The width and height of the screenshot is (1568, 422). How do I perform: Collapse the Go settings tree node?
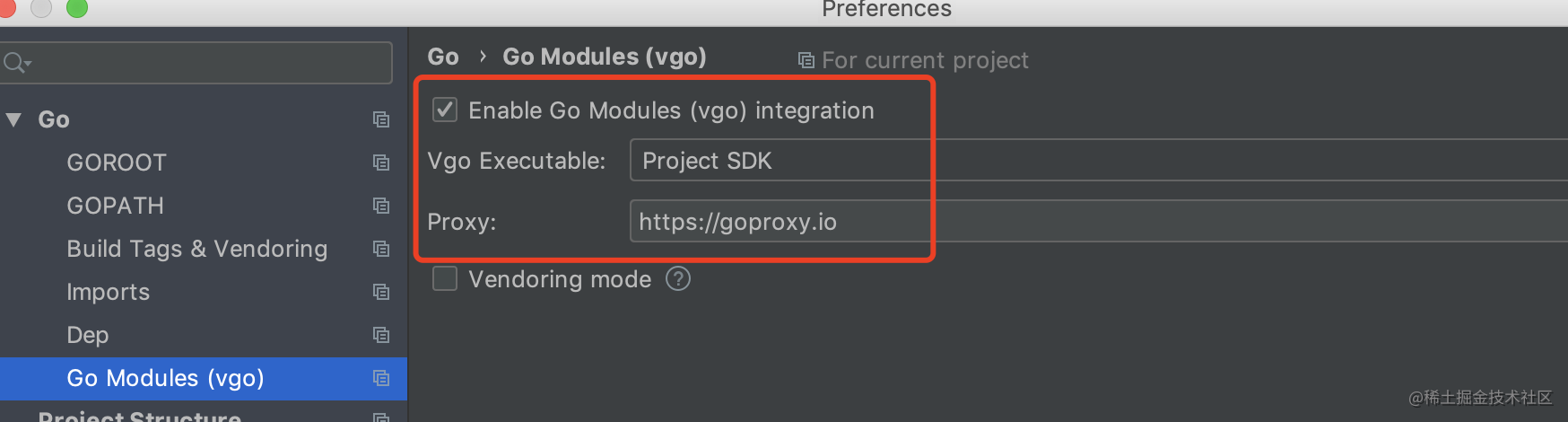(x=14, y=119)
